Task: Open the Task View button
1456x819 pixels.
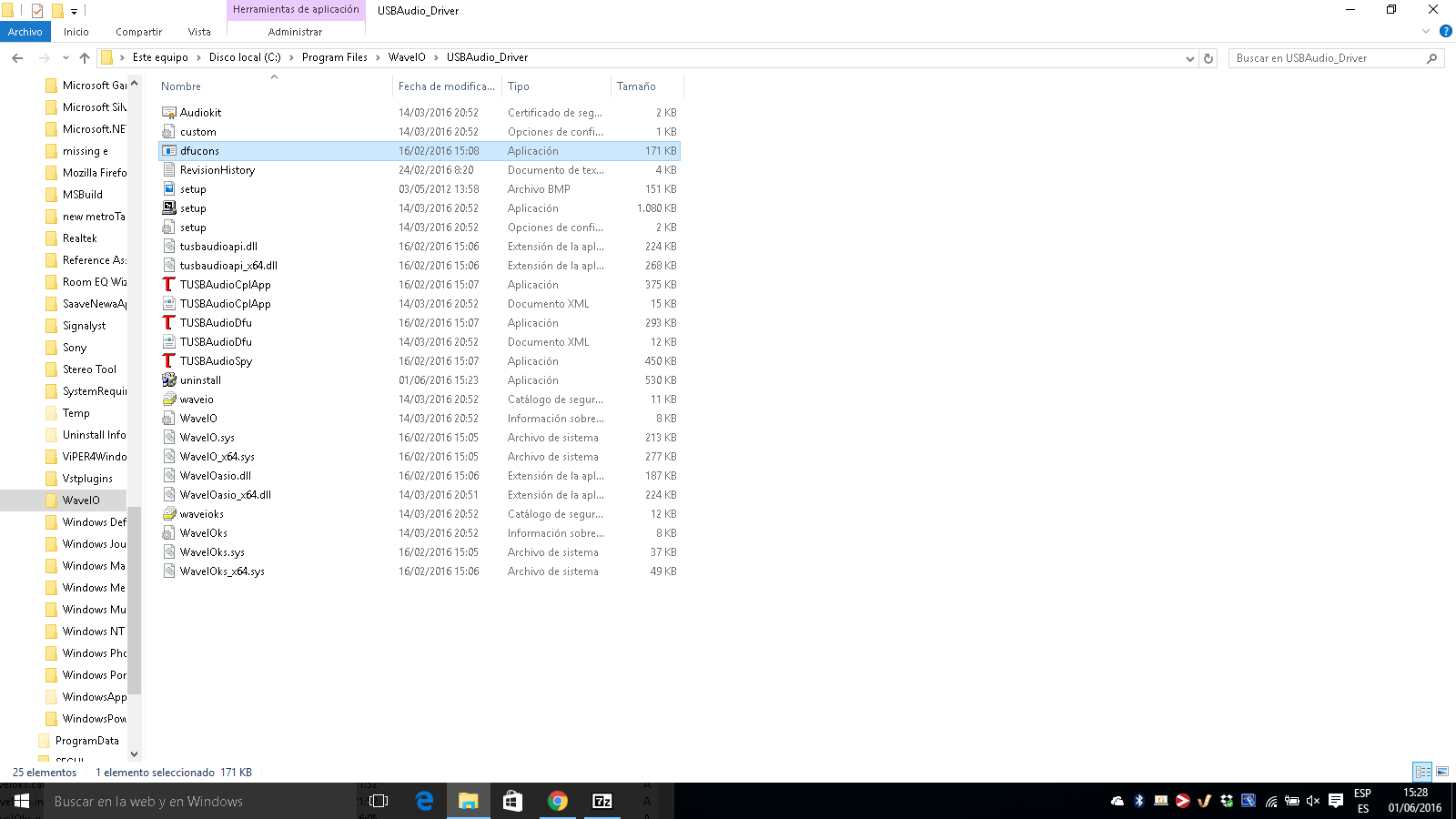Action: point(379,801)
